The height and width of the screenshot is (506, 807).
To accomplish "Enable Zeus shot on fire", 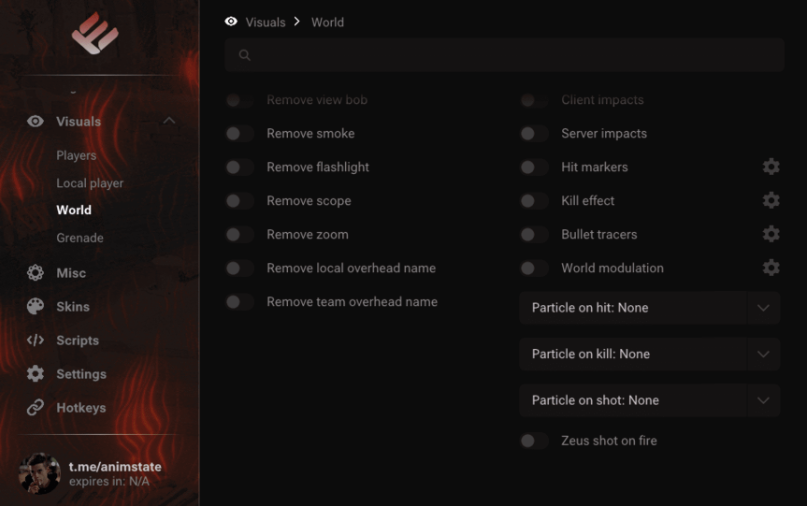I will 534,441.
